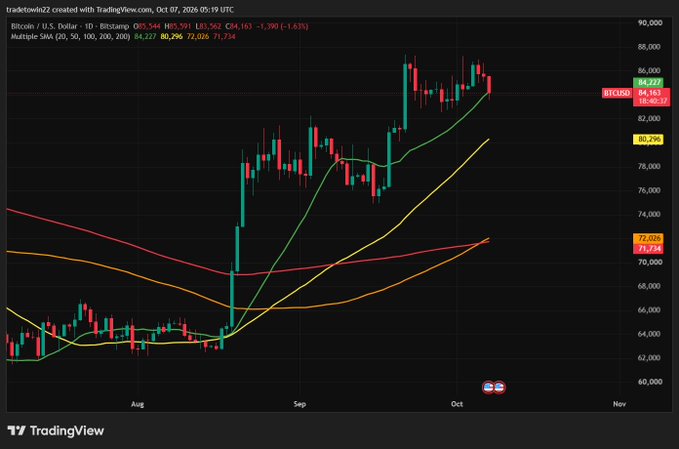Click the 86,000 price axis label
Screen dimensions: 679x449
(x=649, y=71)
